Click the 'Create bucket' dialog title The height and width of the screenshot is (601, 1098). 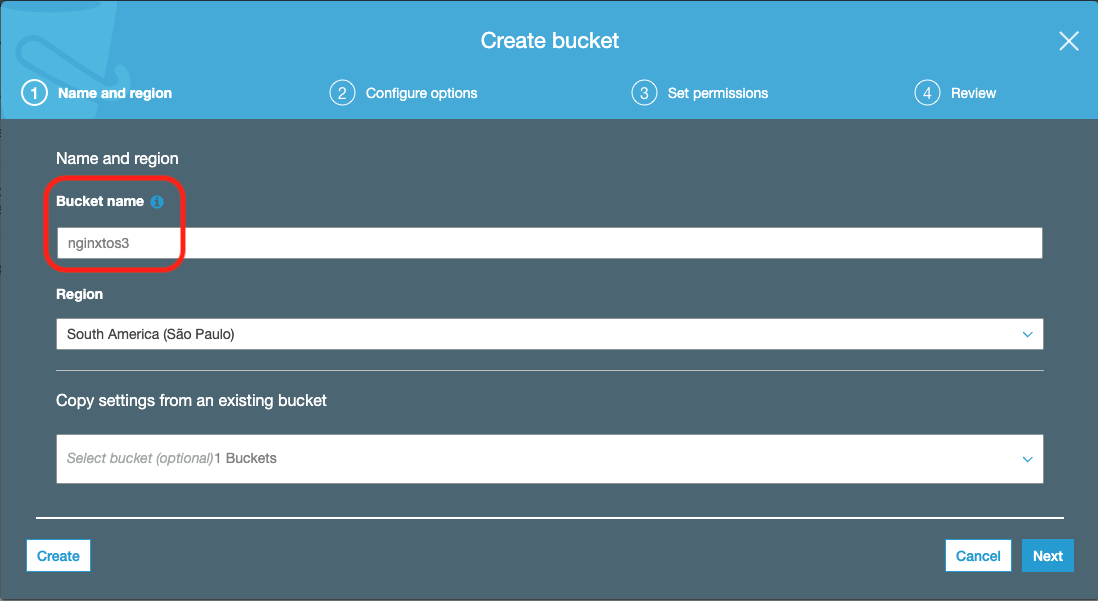point(550,41)
